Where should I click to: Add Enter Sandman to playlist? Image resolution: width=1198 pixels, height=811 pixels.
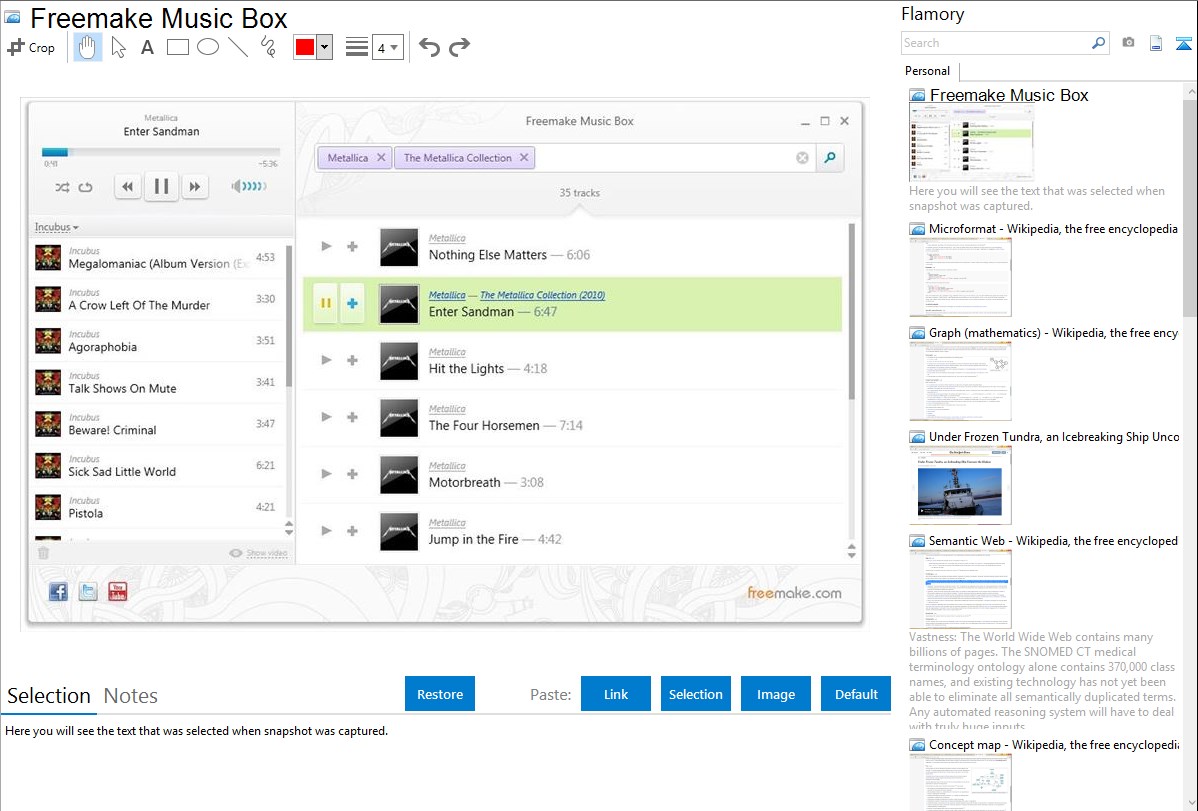352,303
